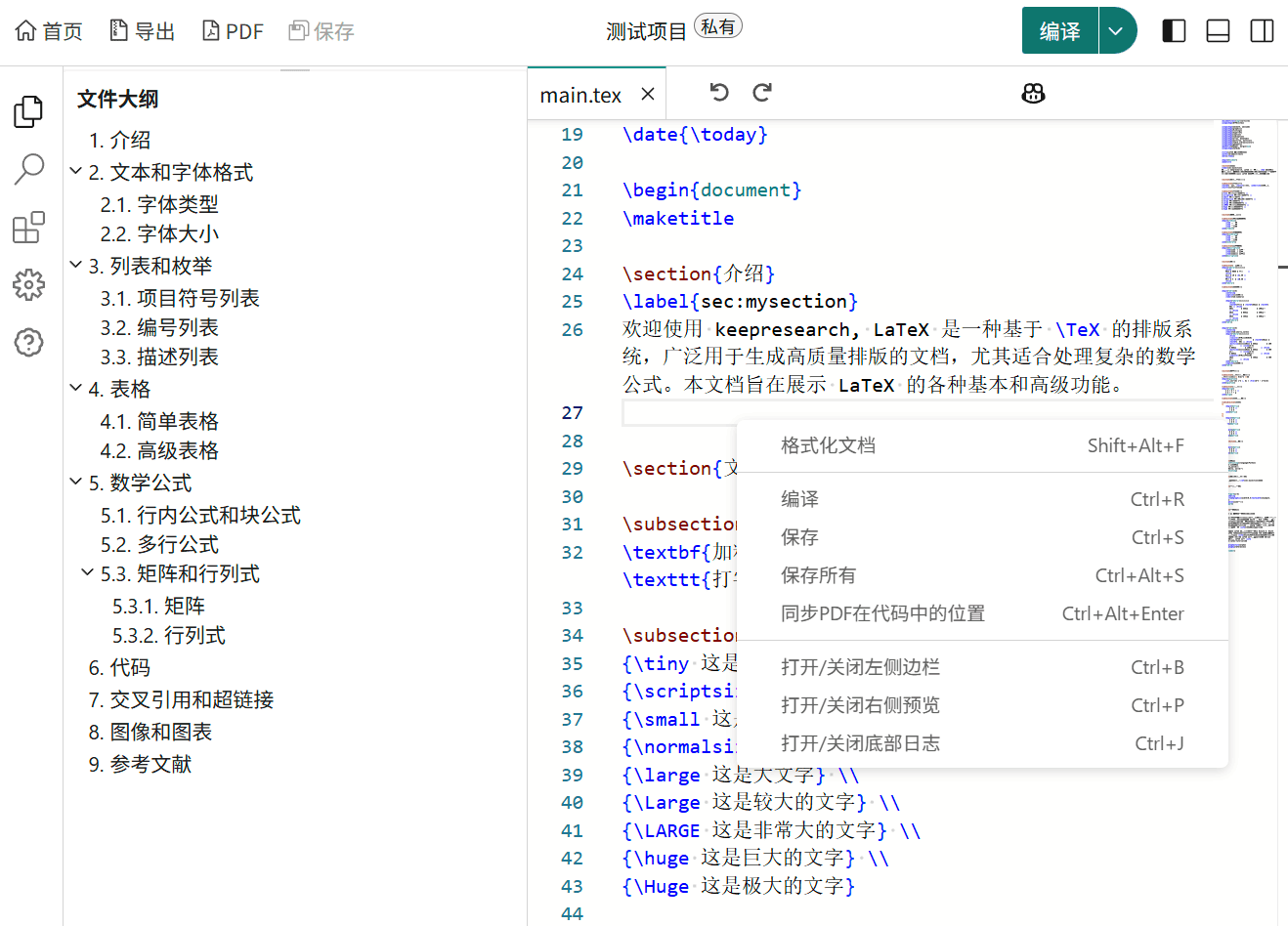Open the AI copilot assistant icon
Image resolution: width=1288 pixels, height=926 pixels.
click(x=1033, y=94)
